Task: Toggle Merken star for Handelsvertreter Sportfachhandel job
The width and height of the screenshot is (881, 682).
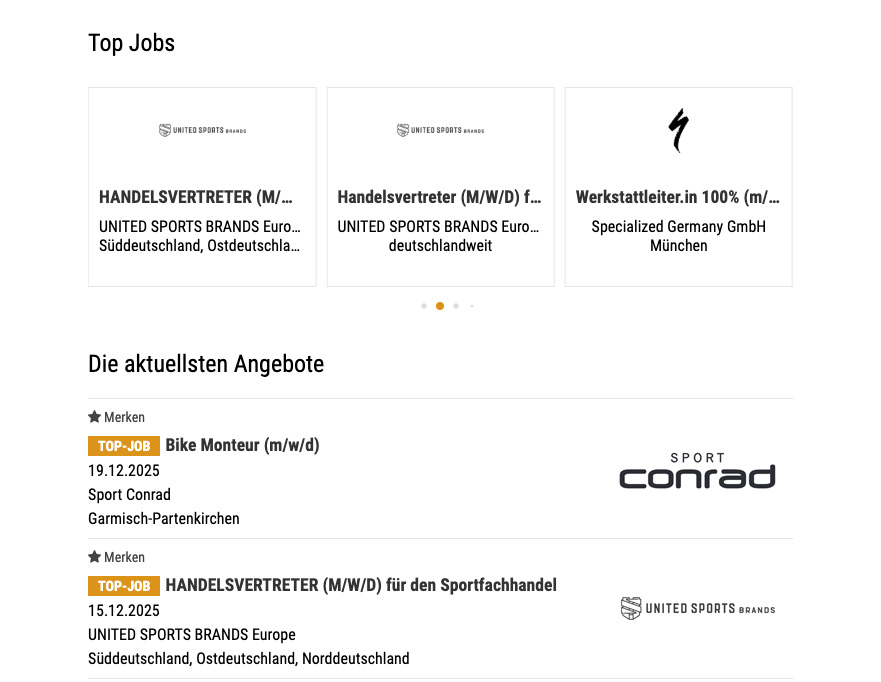Action: 95,557
